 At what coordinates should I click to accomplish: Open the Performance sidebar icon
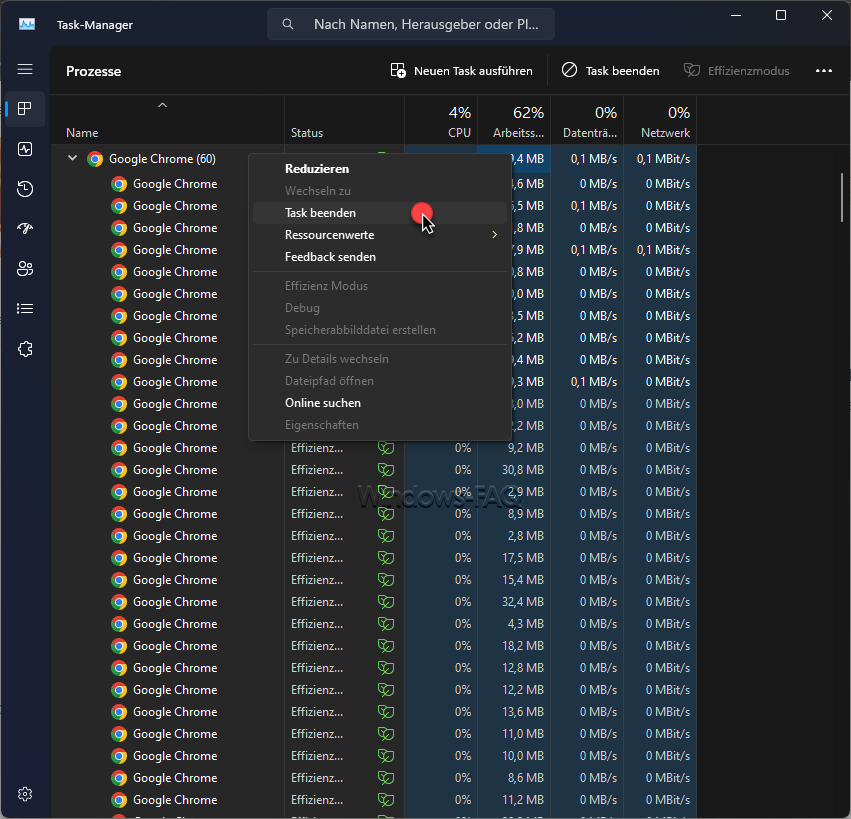coord(25,149)
